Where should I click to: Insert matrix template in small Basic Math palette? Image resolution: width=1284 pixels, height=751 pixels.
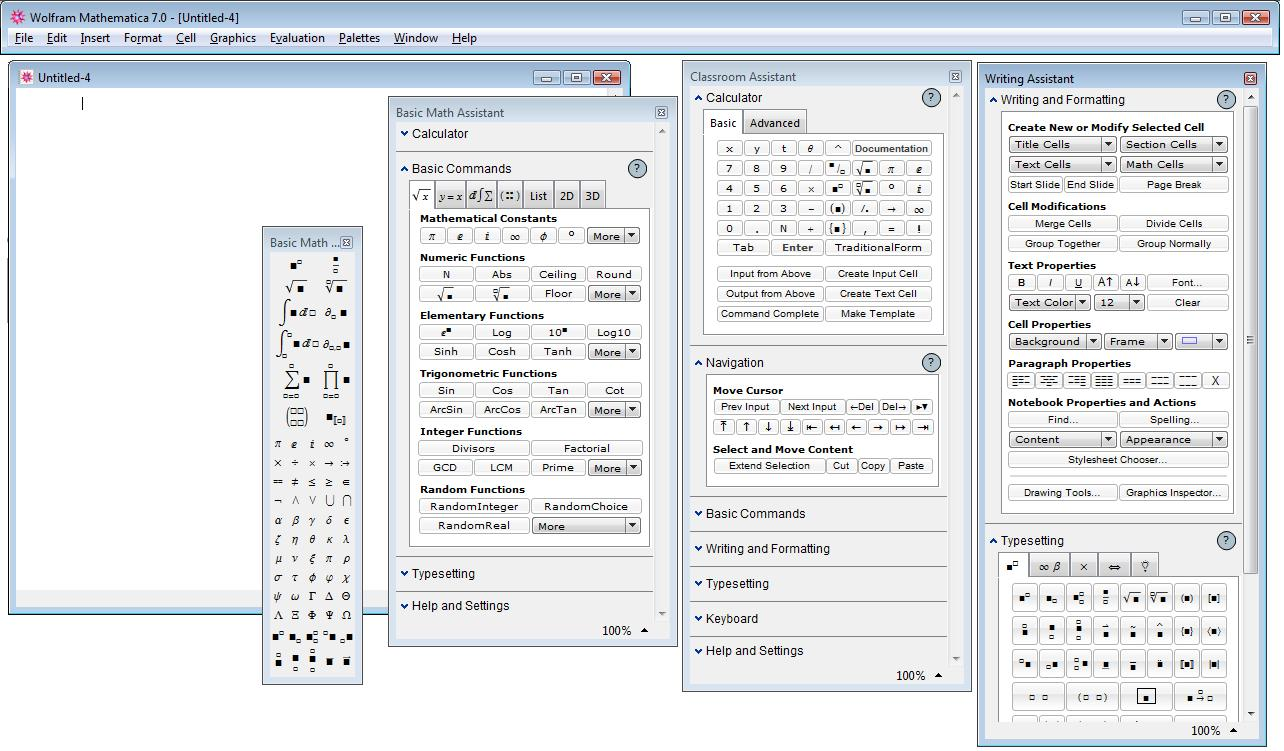tap(297, 418)
